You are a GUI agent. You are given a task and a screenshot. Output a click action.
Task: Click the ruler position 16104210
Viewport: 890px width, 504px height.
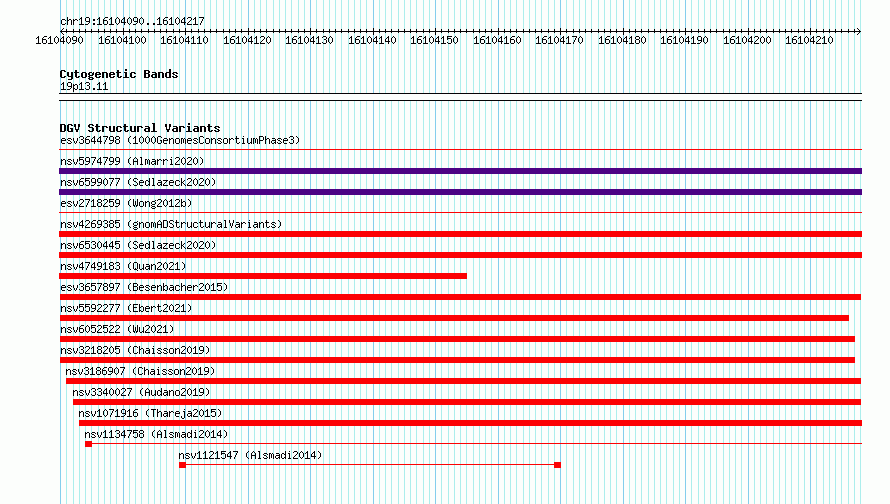[x=809, y=40]
